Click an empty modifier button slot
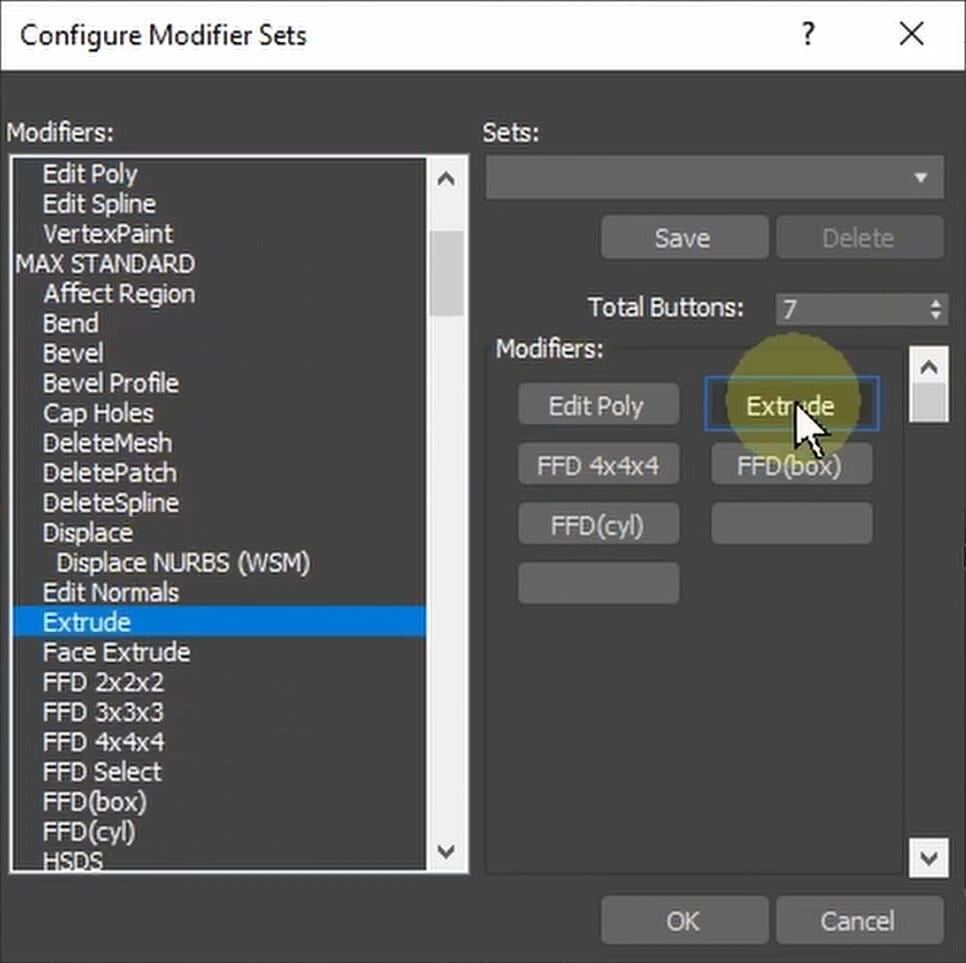Viewport: 966px width, 963px height. click(598, 583)
